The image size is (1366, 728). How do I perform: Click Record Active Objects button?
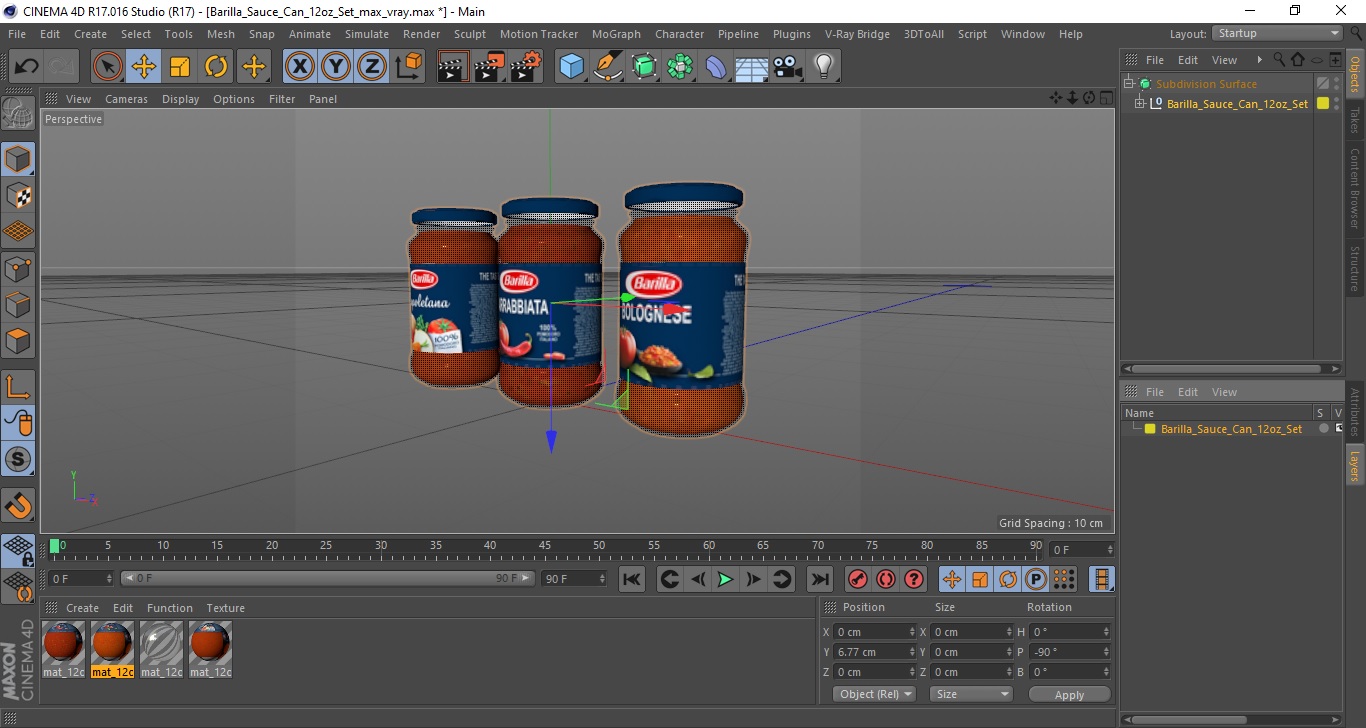857,579
